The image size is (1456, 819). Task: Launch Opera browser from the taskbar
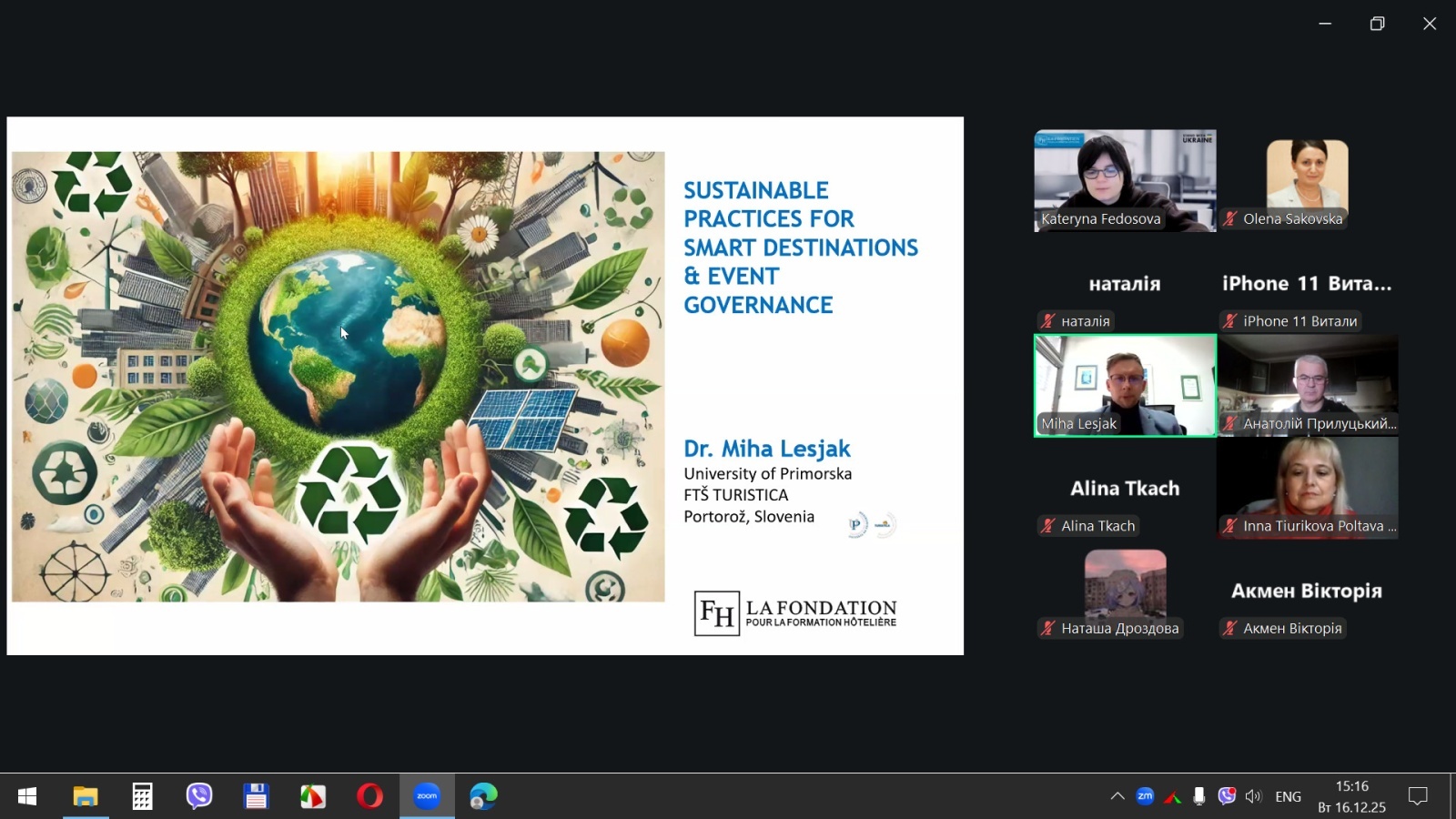coord(369,796)
